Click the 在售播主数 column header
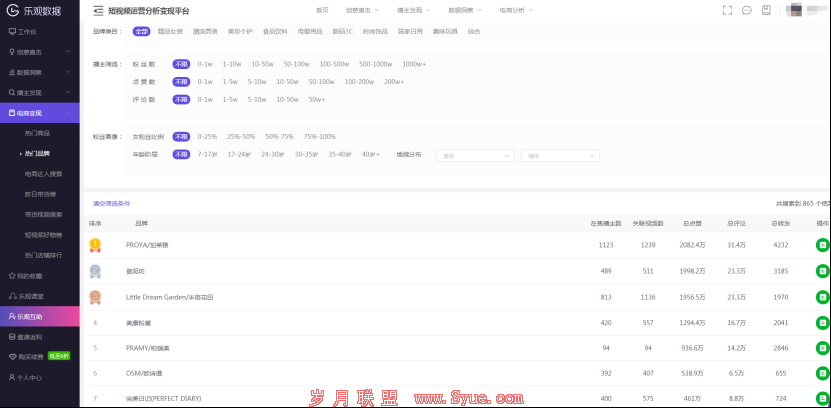 click(x=606, y=224)
